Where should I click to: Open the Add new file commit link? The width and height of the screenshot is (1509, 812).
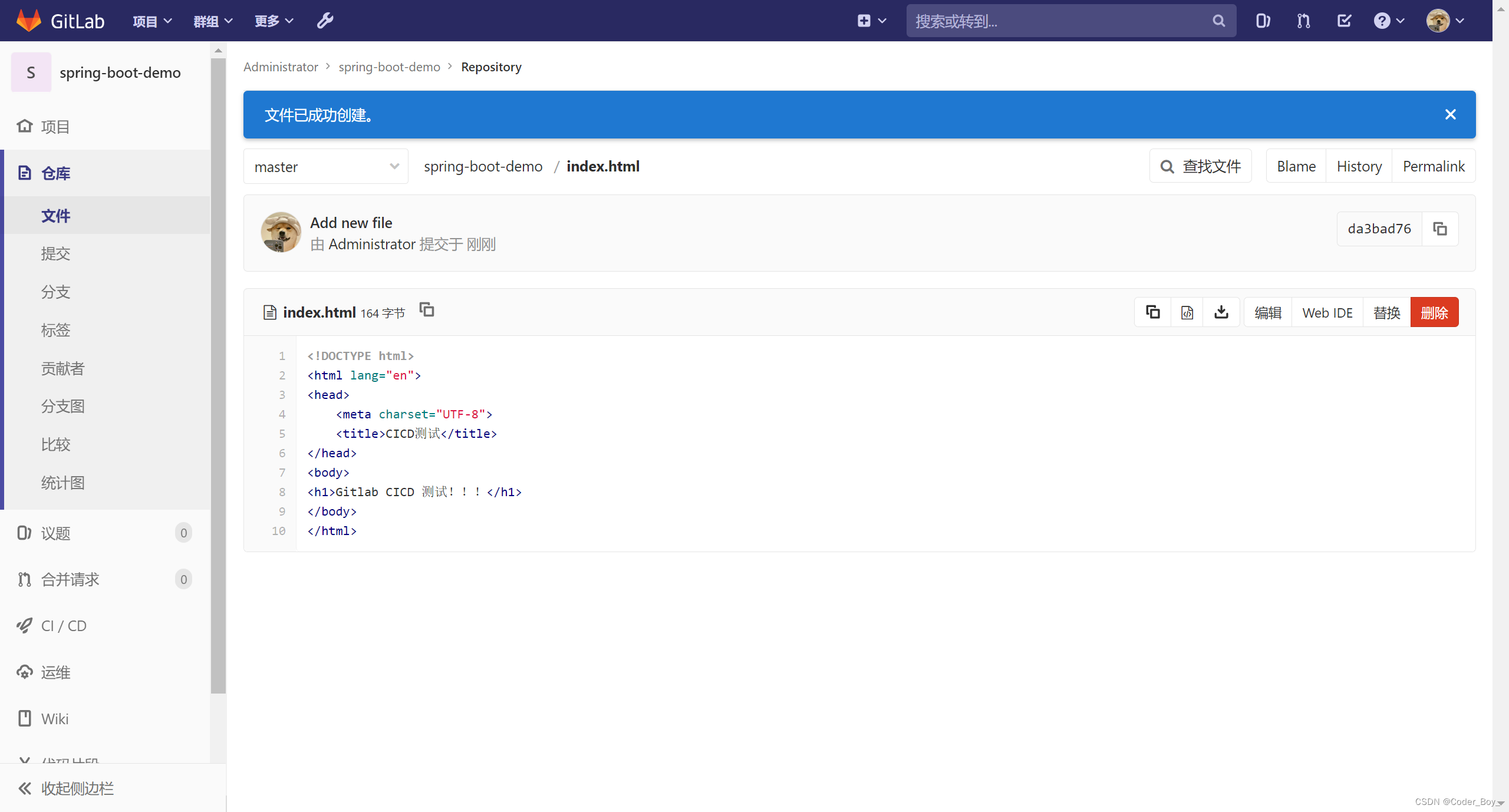coord(351,223)
